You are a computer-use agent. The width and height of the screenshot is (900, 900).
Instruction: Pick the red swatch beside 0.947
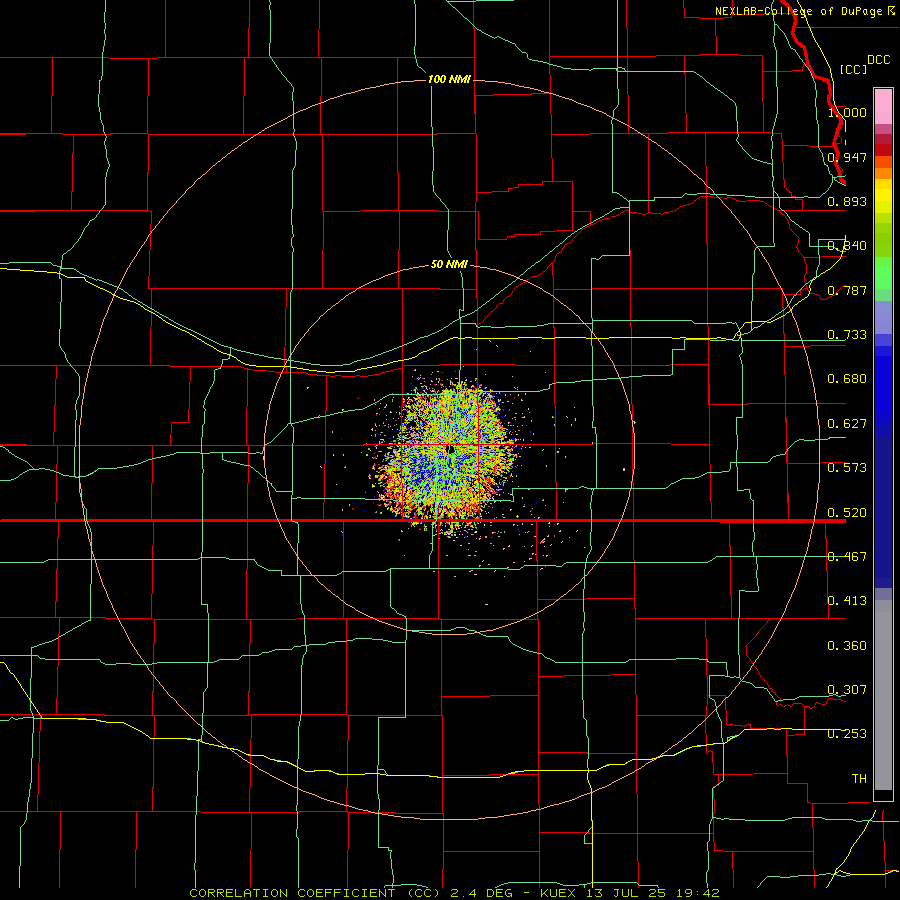(883, 150)
